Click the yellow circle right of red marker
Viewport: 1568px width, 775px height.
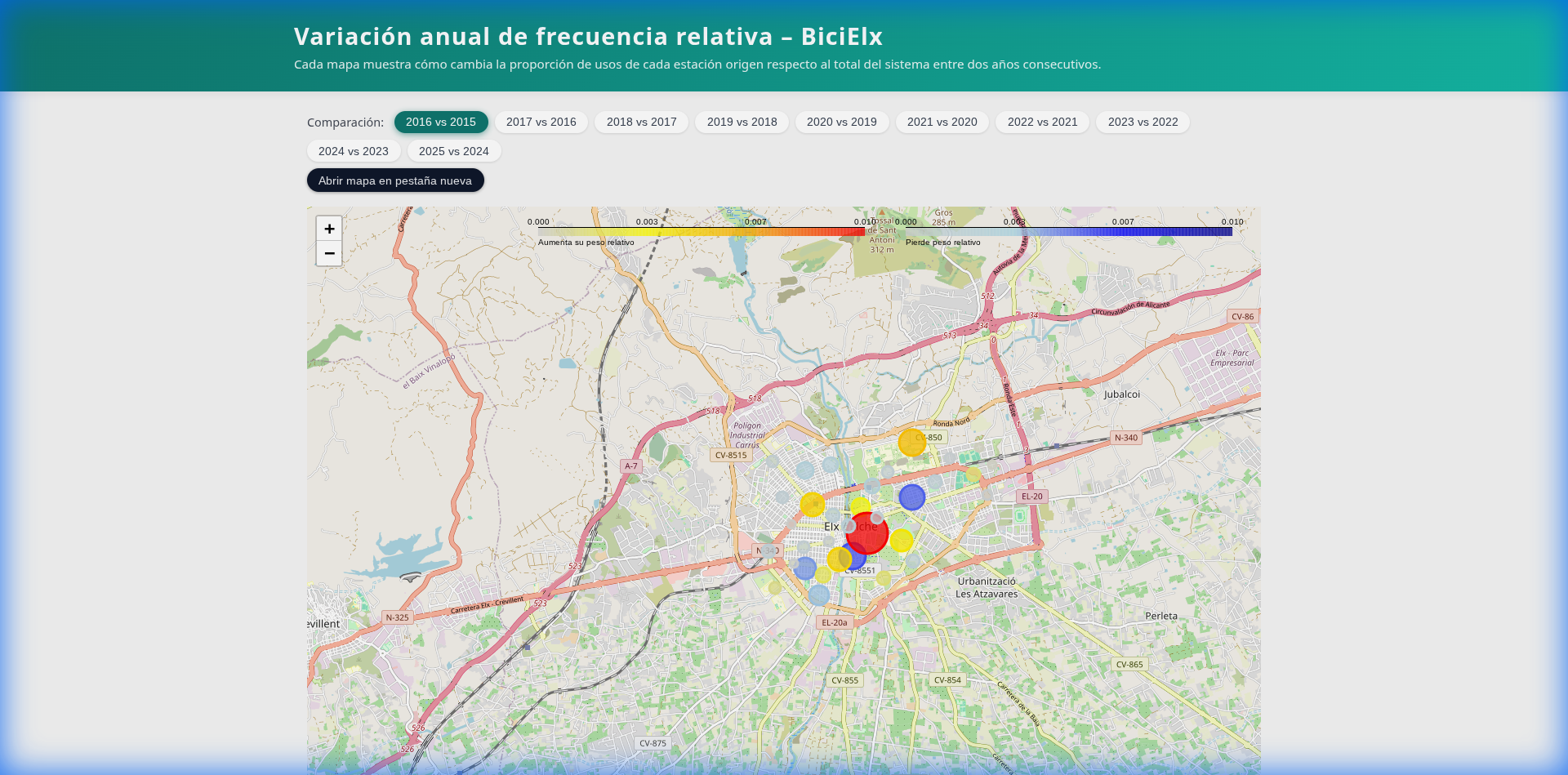coord(902,540)
